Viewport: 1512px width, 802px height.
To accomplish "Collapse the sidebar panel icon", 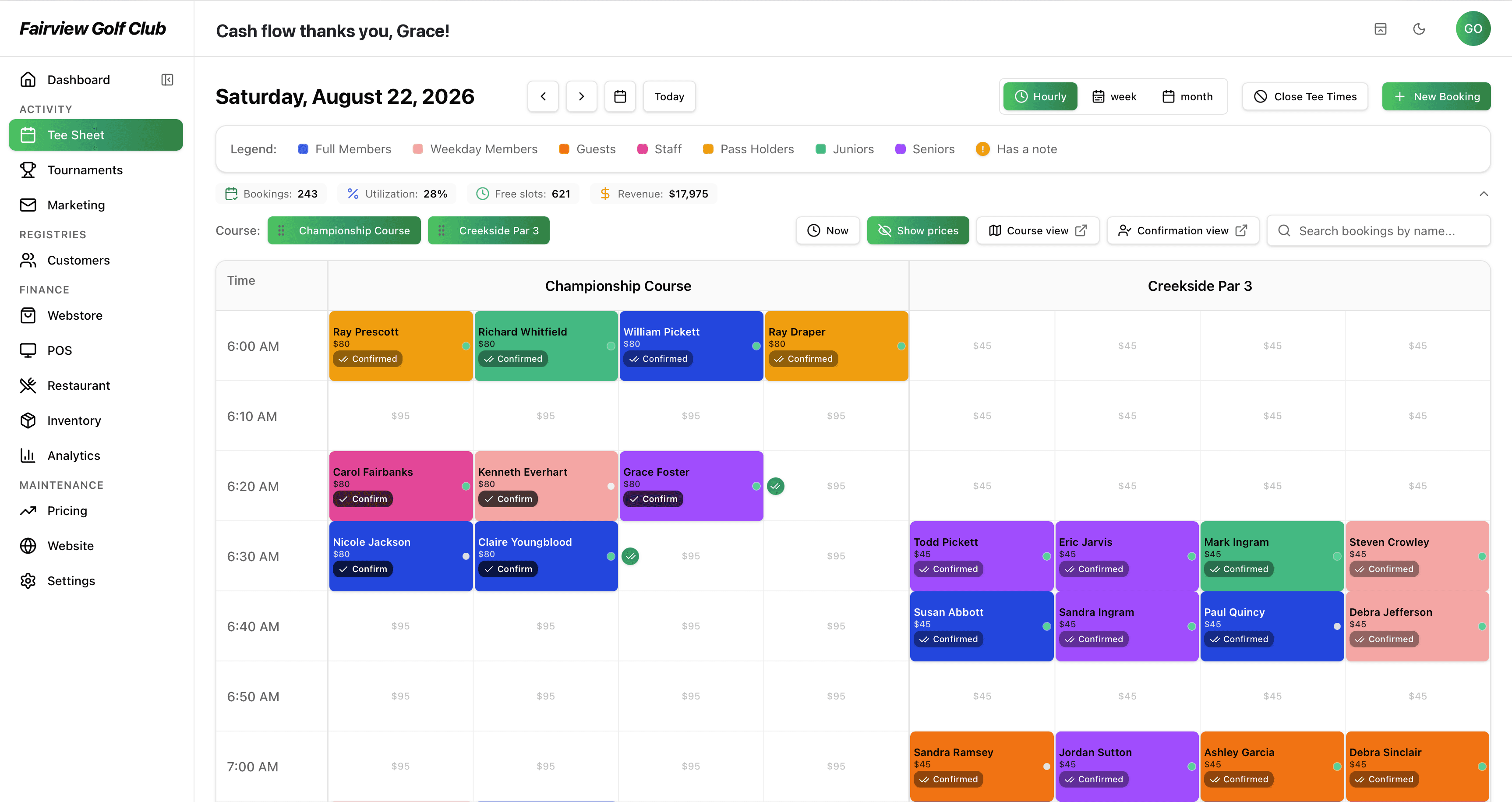I will point(167,80).
